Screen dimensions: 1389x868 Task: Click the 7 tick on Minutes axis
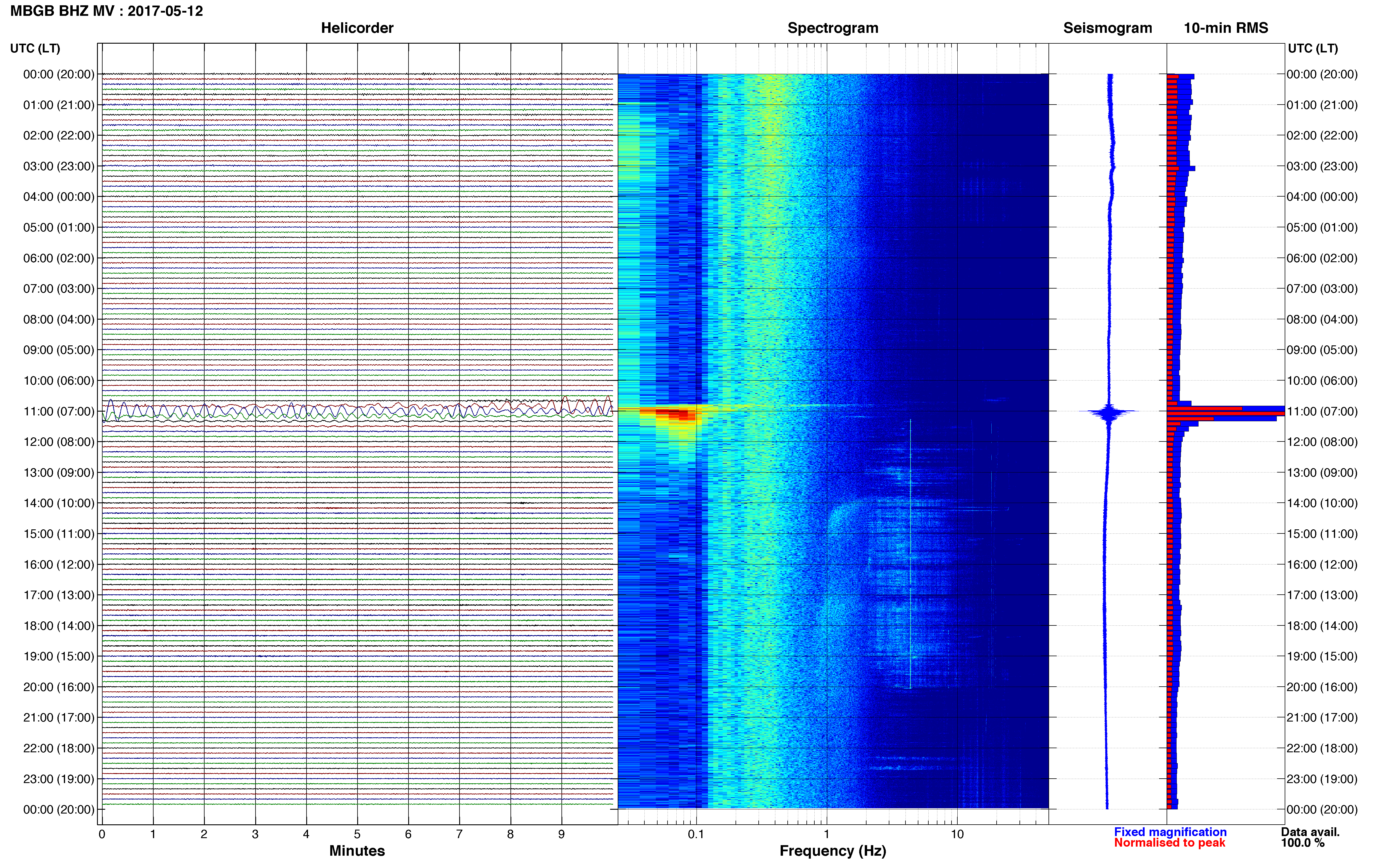coord(459,834)
